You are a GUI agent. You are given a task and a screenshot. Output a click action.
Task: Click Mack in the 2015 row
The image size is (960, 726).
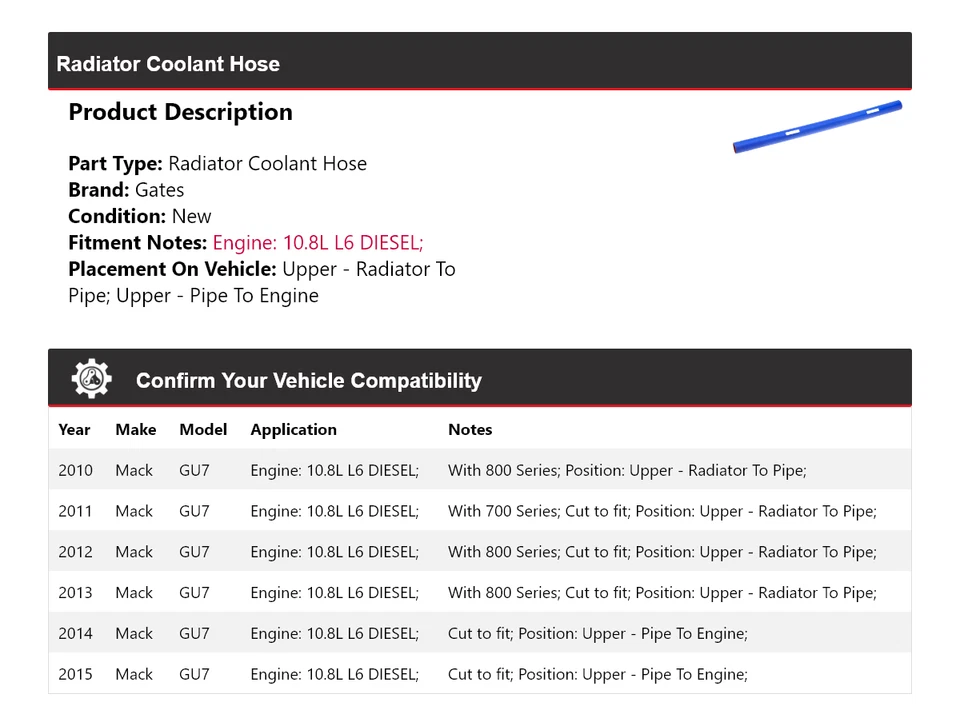(x=133, y=674)
